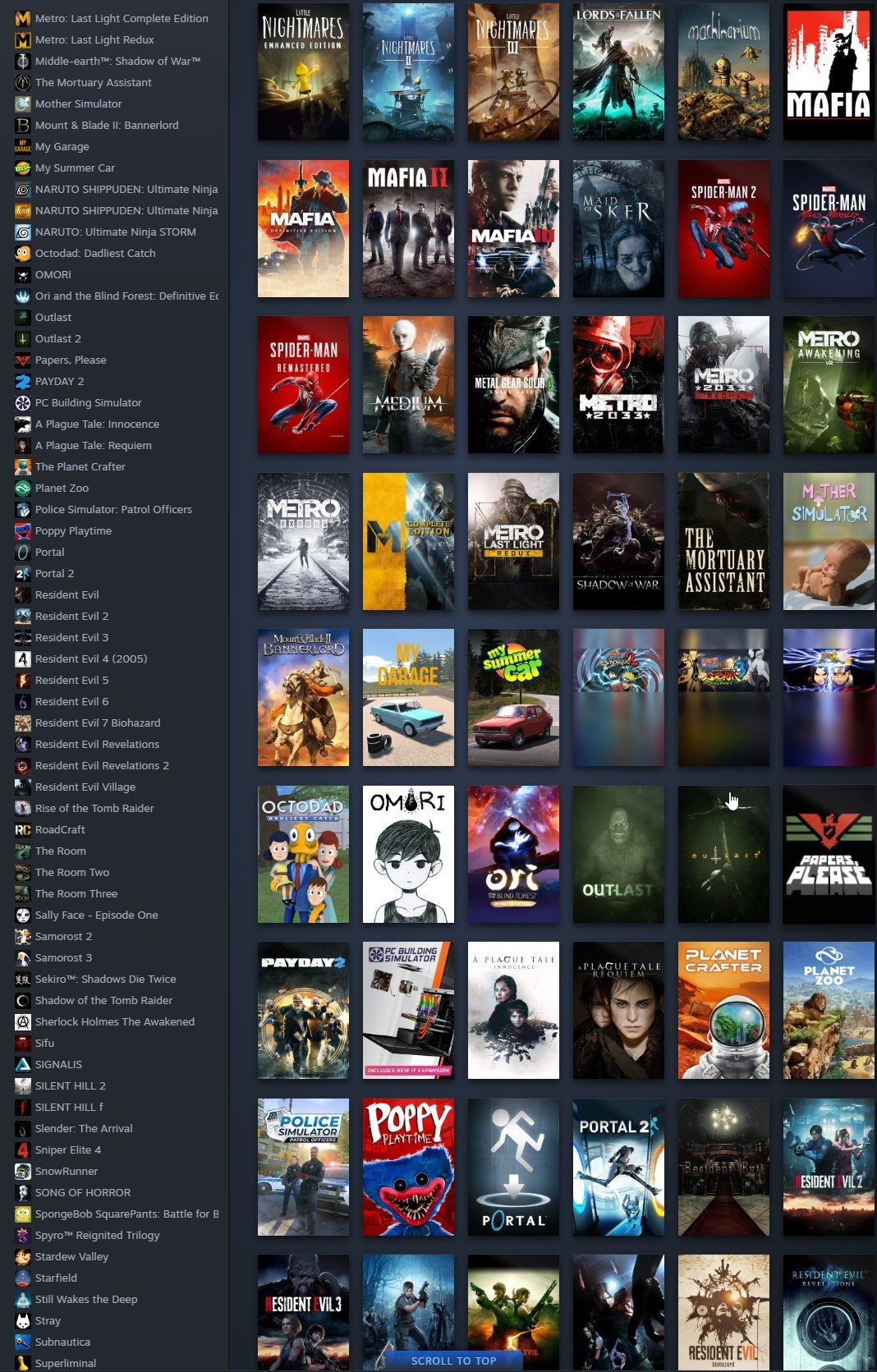877x1372 pixels.
Task: Open Sekiro: Shadows Die Twice from list
Action: coord(105,979)
